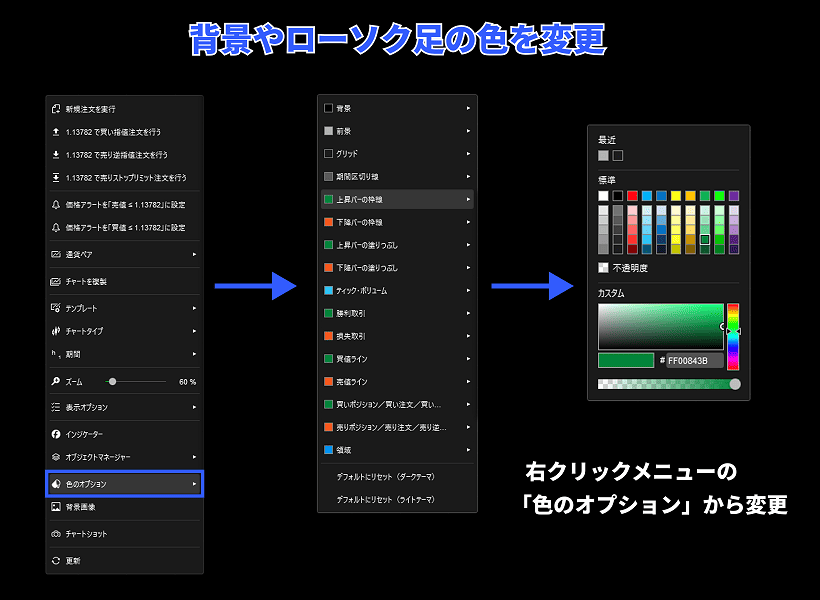Image resolution: width=820 pixels, height=600 pixels.
Task: Click the オブジェクトマネージャー layers icon
Action: click(x=56, y=457)
